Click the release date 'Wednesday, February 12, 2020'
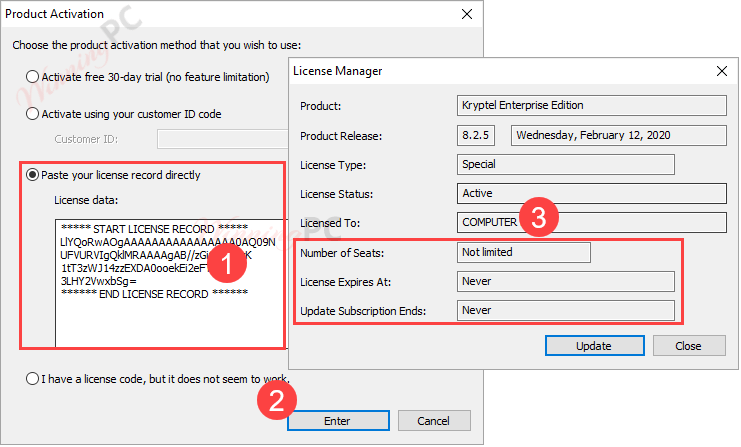Viewport: 741px width, 447px height. pos(619,136)
